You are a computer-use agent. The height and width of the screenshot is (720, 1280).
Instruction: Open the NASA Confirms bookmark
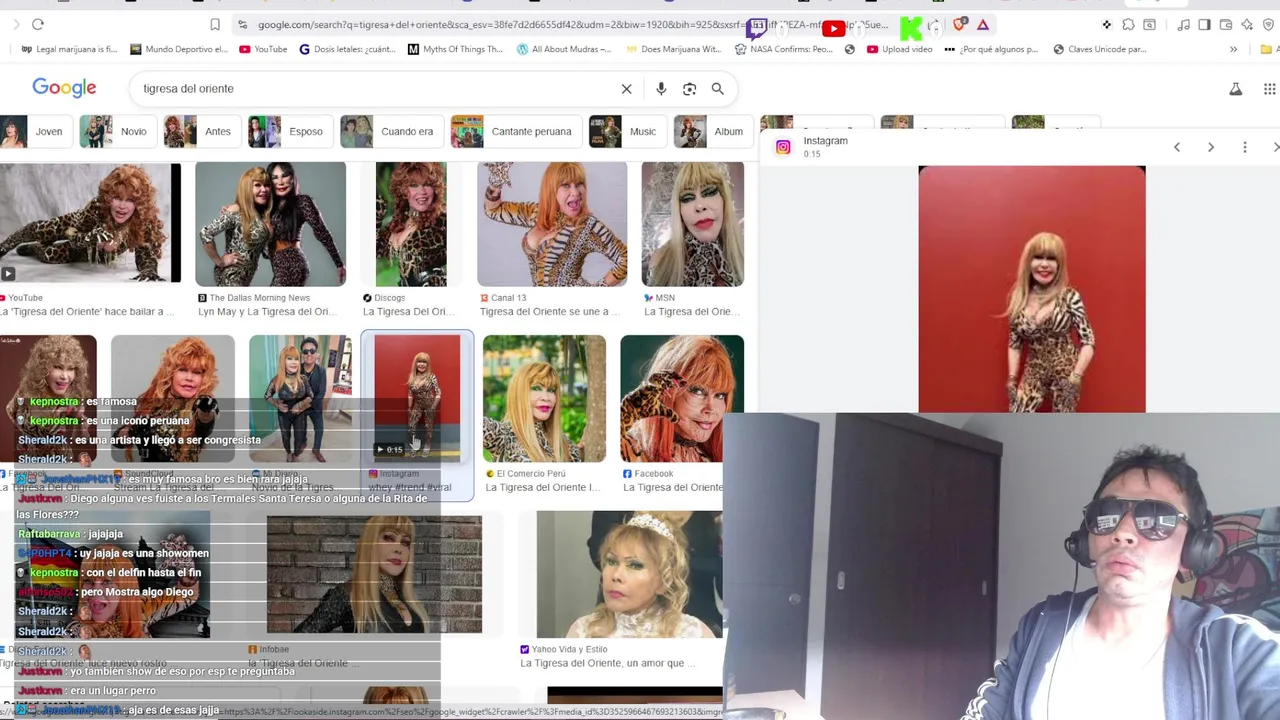point(784,49)
